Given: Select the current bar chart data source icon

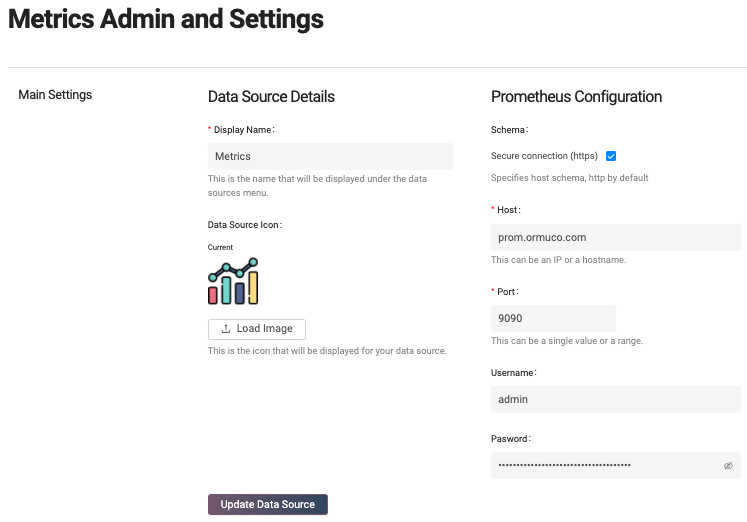Looking at the screenshot, I should (233, 282).
